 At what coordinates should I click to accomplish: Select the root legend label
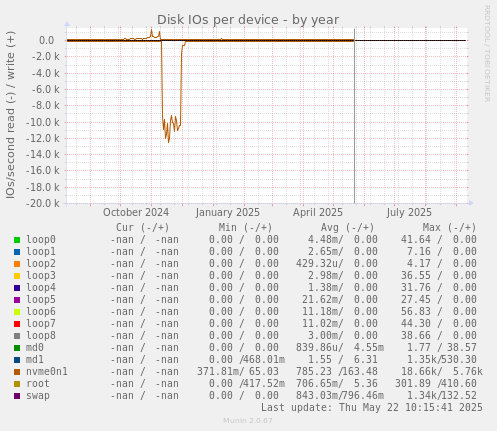point(38,384)
